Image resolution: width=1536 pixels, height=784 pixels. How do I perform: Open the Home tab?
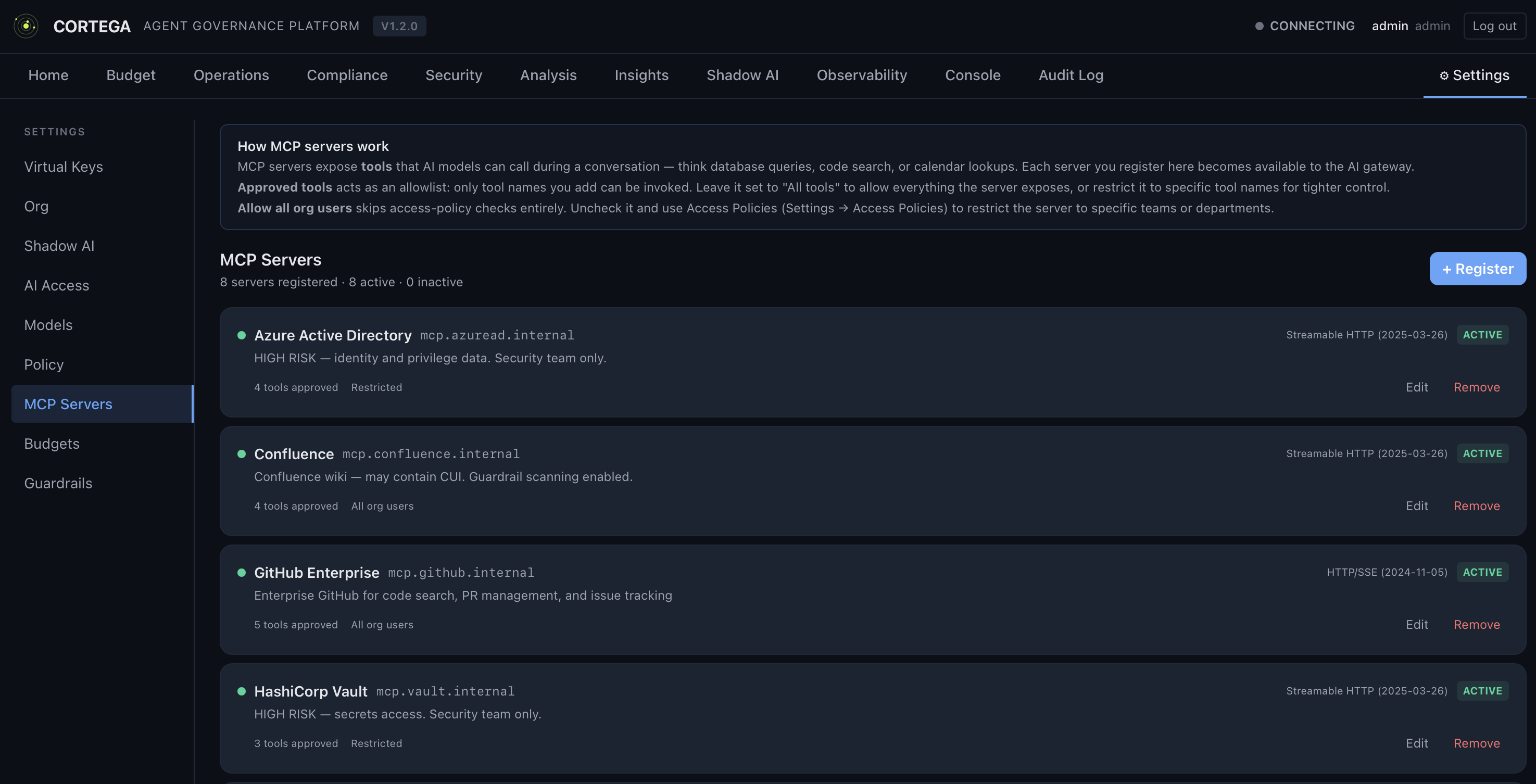(x=48, y=75)
